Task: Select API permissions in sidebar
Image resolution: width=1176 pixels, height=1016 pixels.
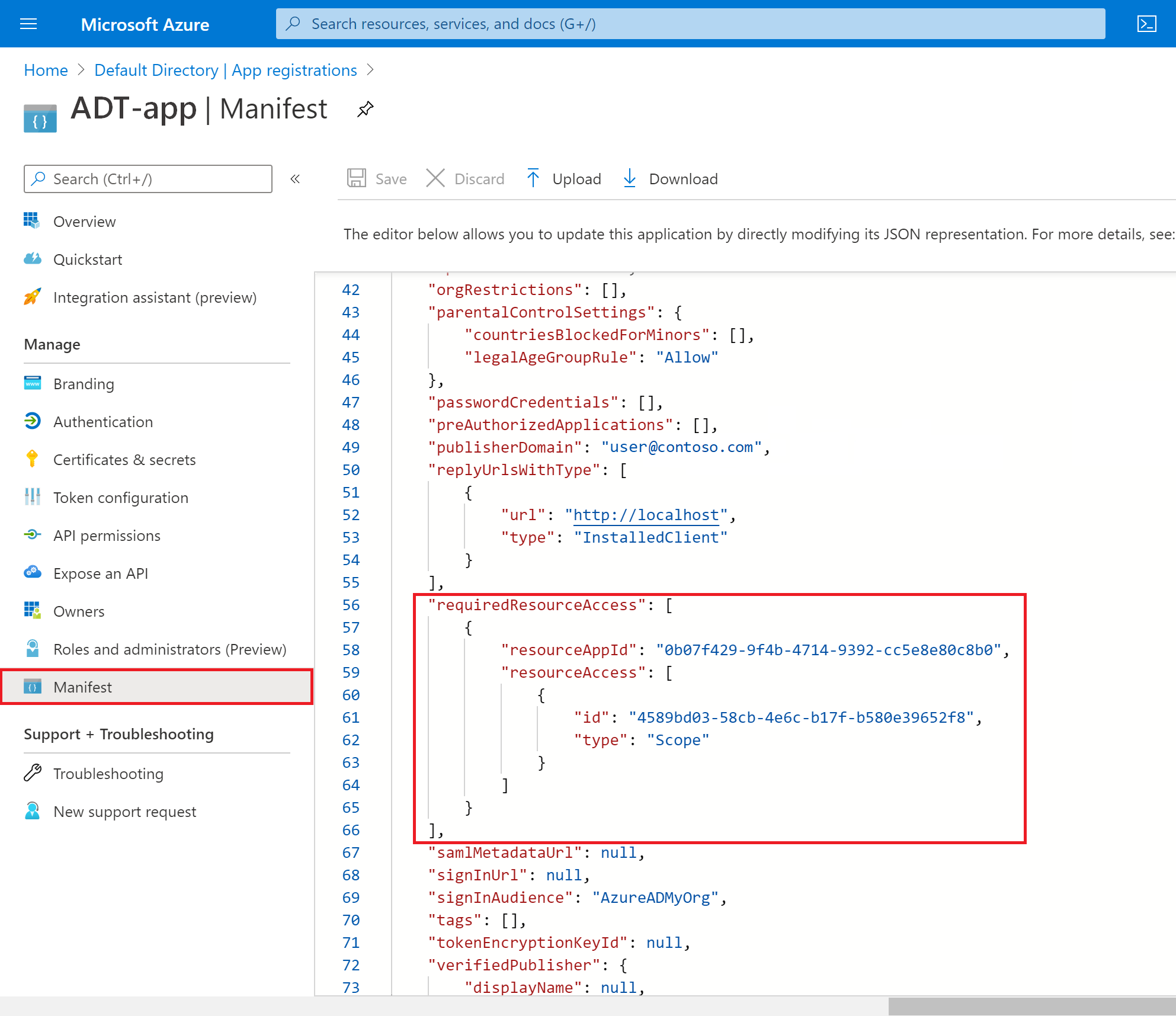Action: [x=107, y=535]
